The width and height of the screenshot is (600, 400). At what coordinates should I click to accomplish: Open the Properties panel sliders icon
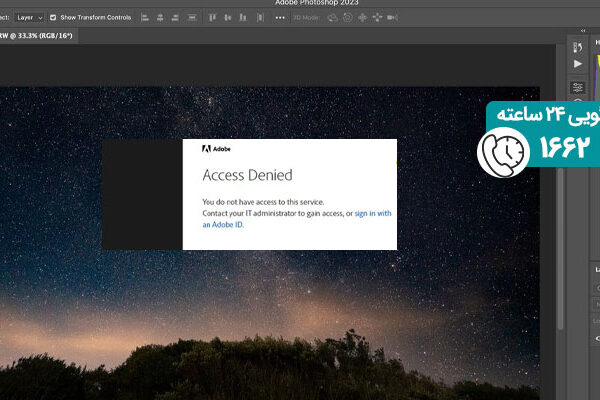[578, 88]
